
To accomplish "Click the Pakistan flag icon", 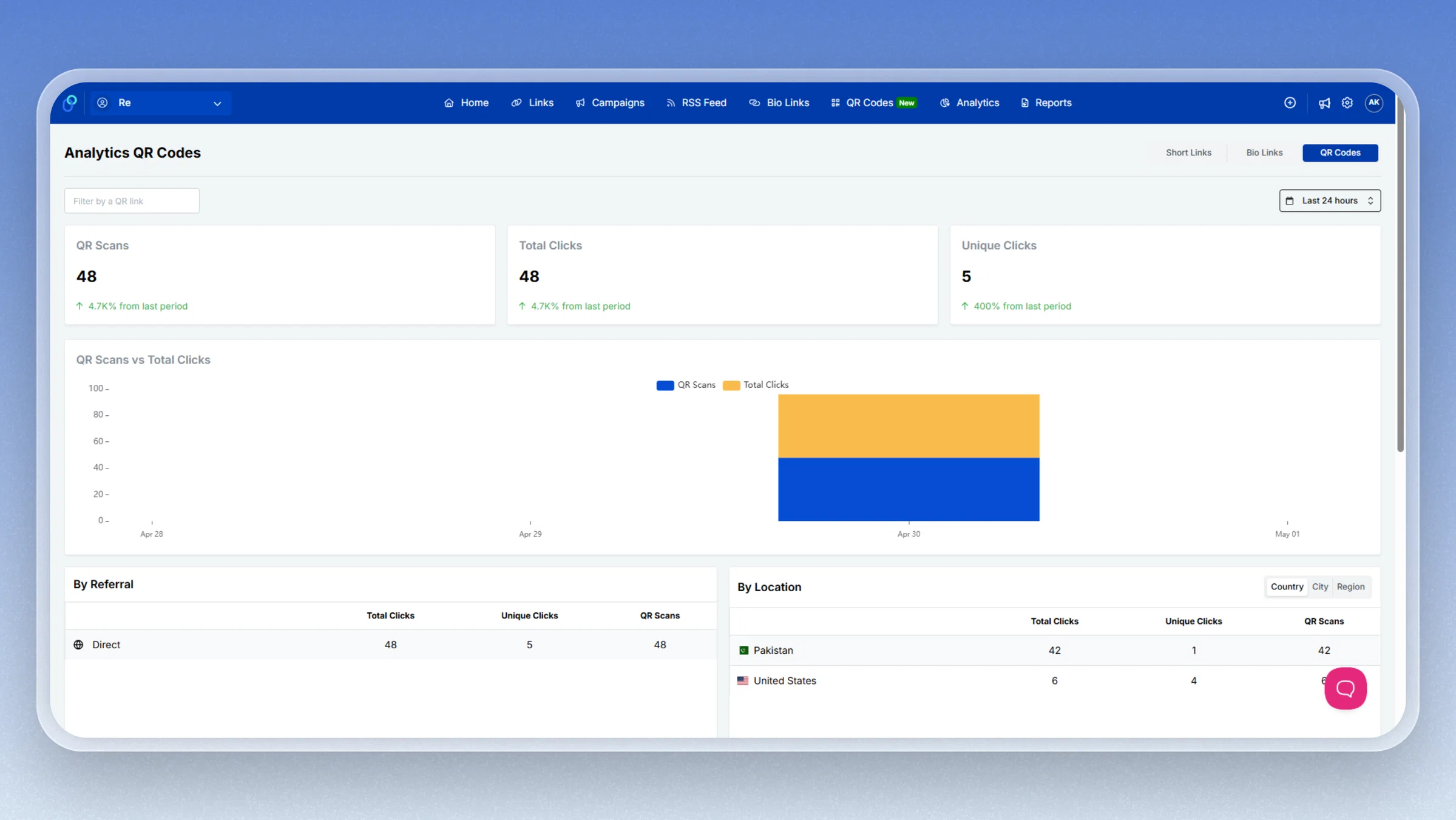I will coord(743,650).
